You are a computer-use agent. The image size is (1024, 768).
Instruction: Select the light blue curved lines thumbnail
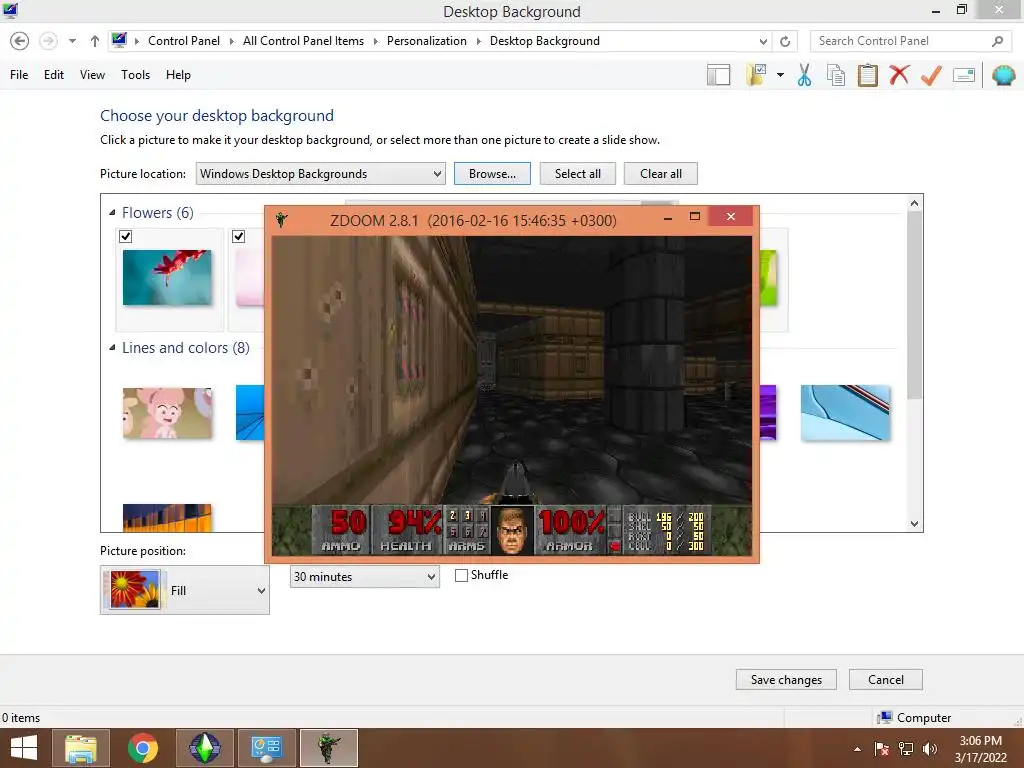tap(845, 413)
